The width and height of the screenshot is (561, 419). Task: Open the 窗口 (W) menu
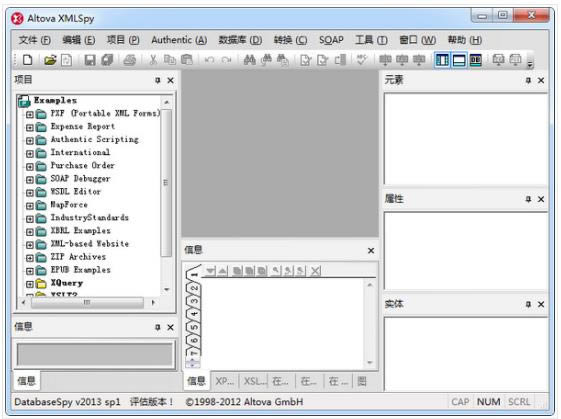(x=418, y=40)
